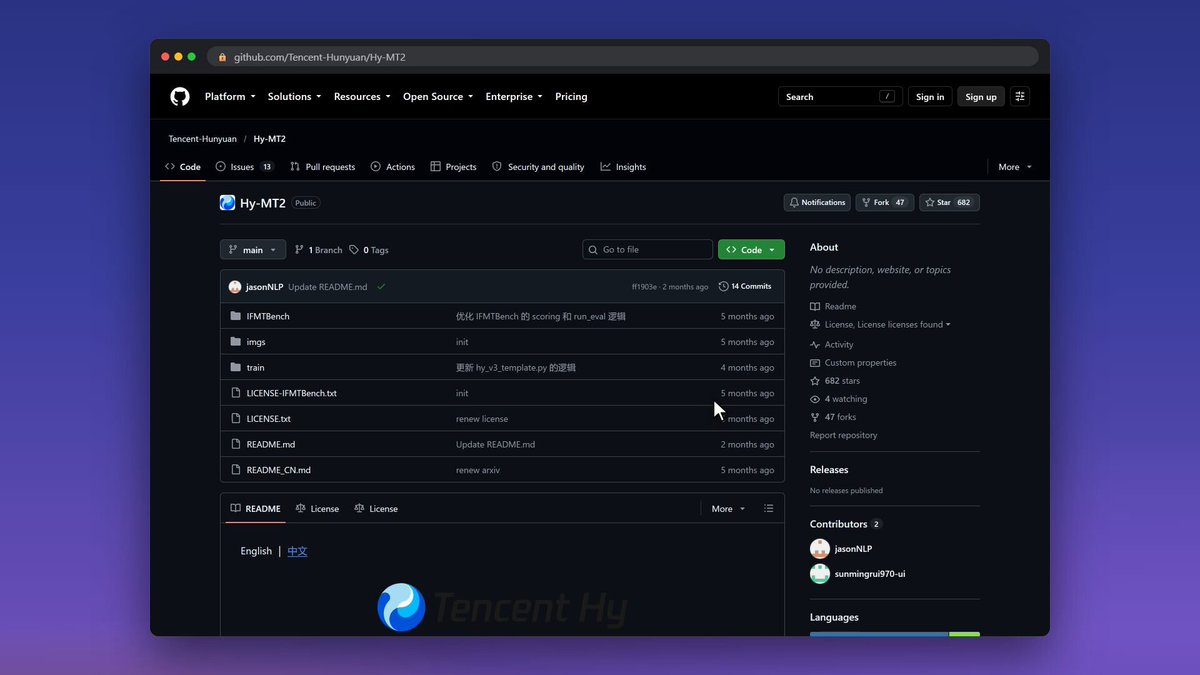This screenshot has height=675, width=1200.
Task: Select the Insights tab
Action: (623, 167)
